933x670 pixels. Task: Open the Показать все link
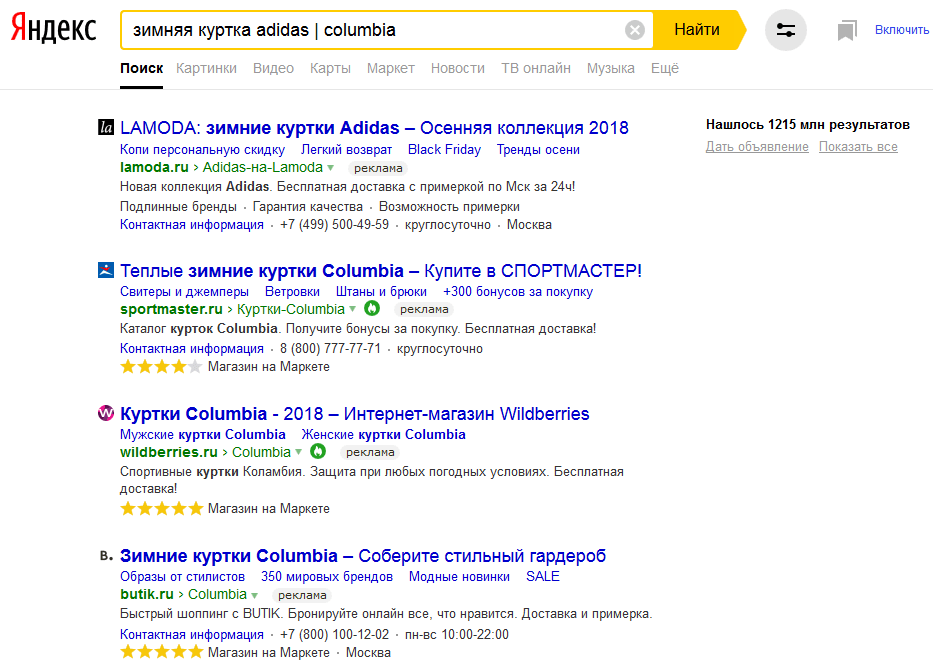pyautogui.click(x=858, y=147)
